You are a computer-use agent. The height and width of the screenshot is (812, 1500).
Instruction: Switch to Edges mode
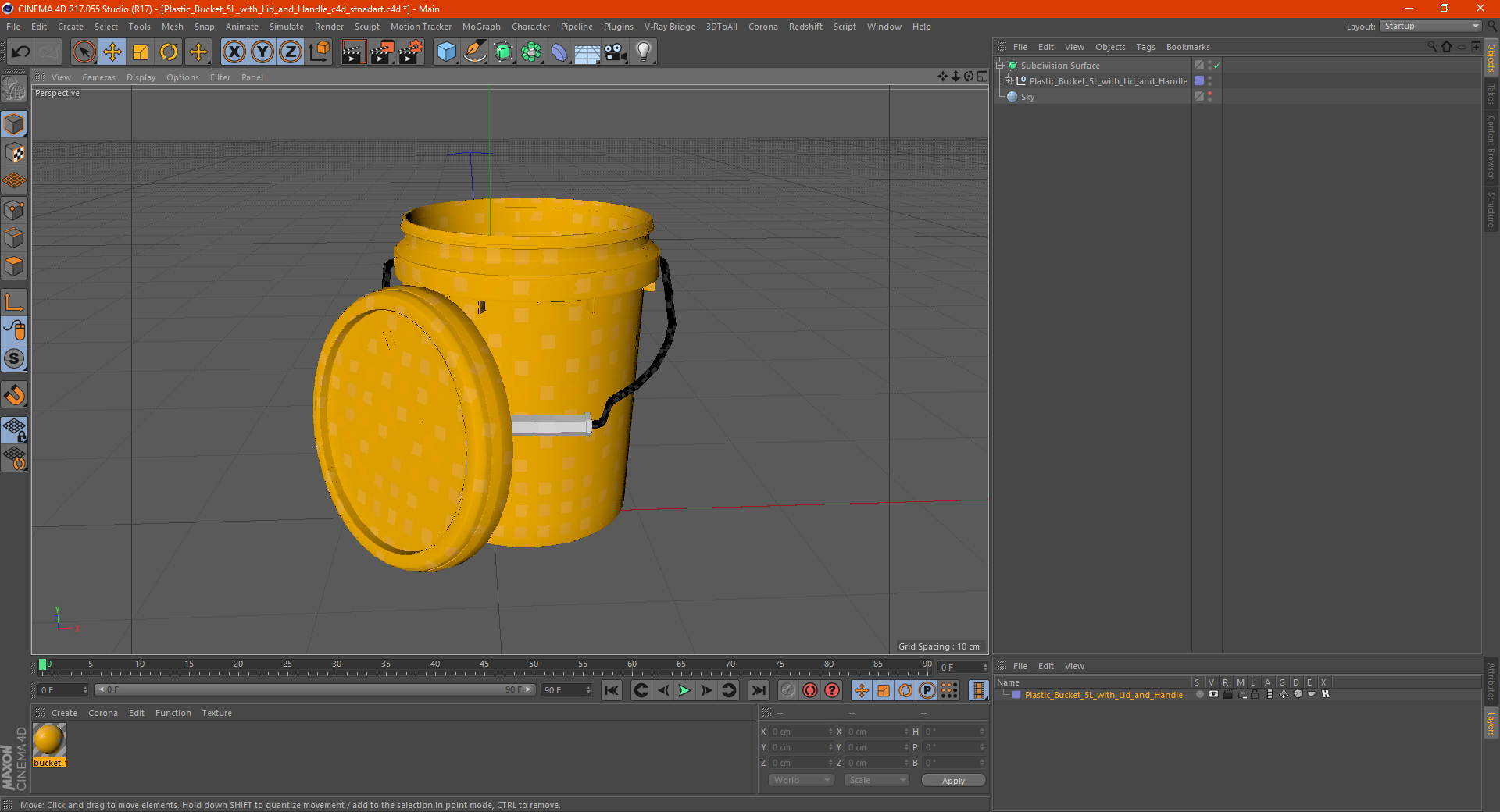point(14,238)
